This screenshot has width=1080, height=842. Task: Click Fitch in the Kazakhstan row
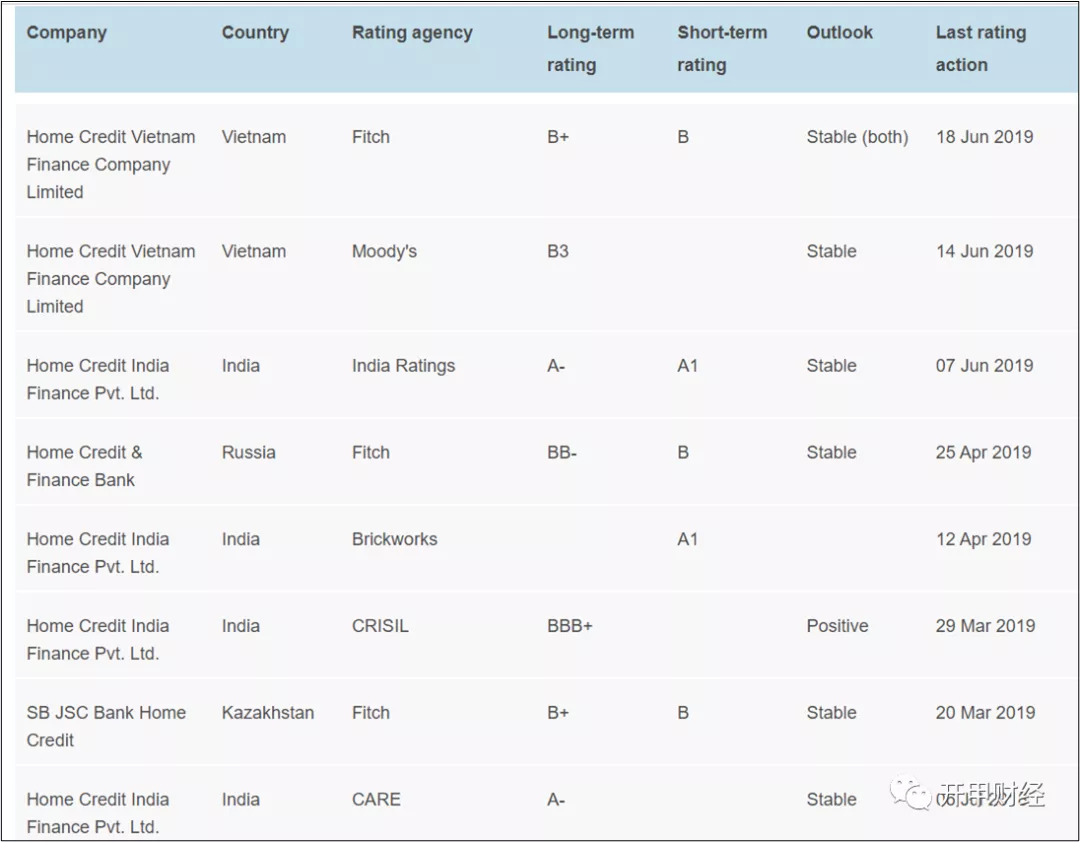point(371,712)
